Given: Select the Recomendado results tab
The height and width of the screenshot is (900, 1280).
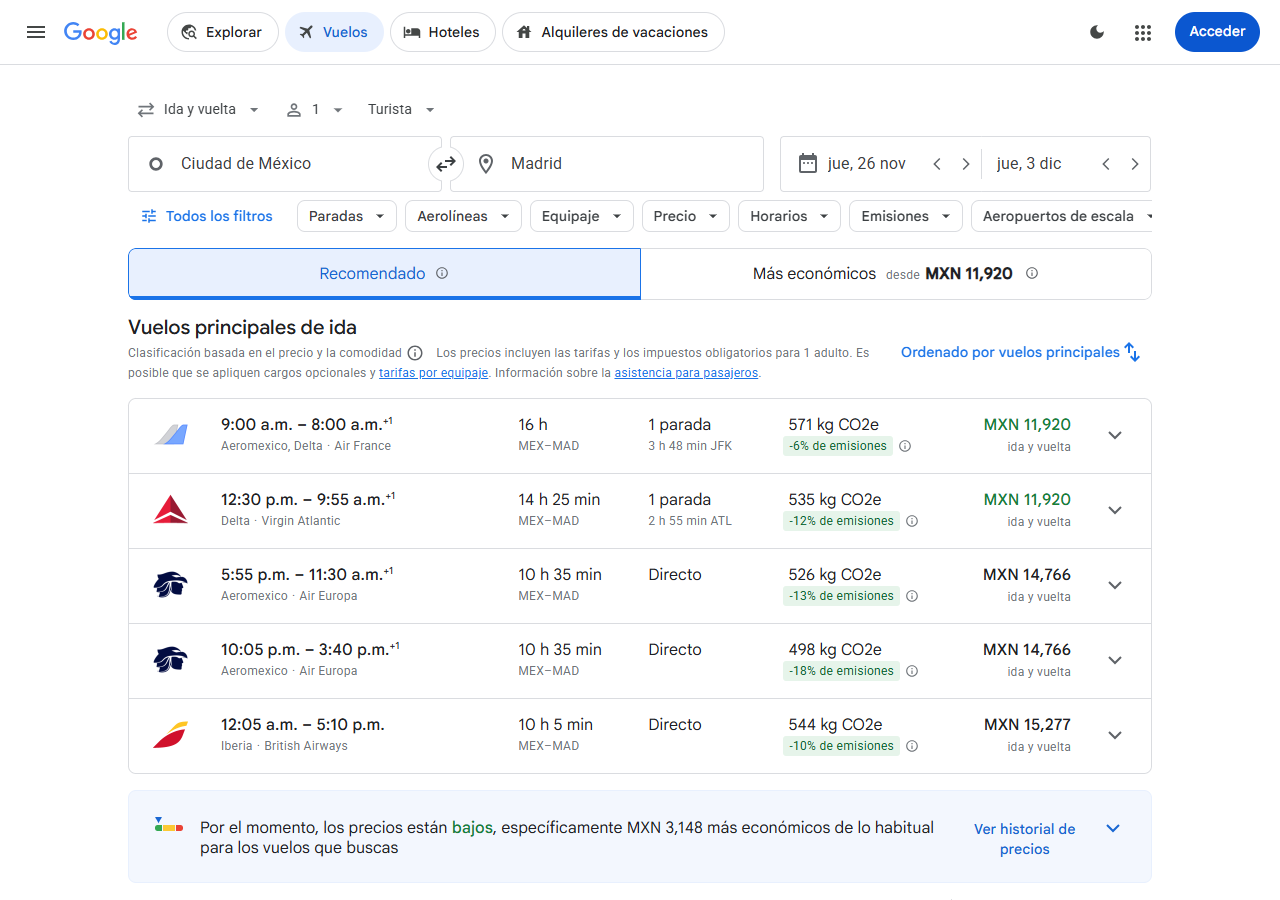Looking at the screenshot, I should pos(384,273).
